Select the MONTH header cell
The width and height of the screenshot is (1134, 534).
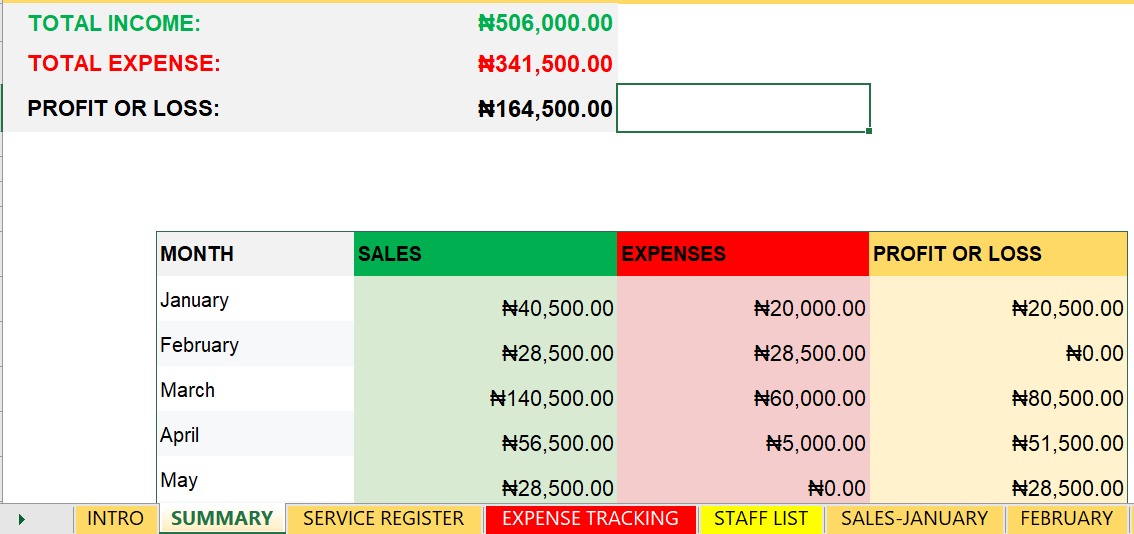click(x=255, y=254)
